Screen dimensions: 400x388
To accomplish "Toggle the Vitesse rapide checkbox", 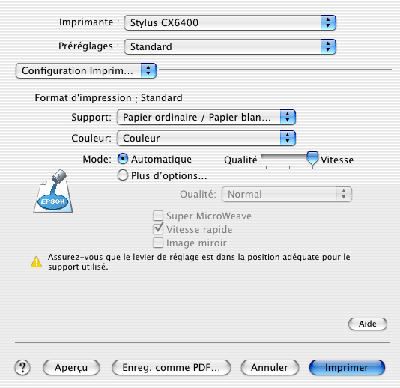I will [x=158, y=229].
